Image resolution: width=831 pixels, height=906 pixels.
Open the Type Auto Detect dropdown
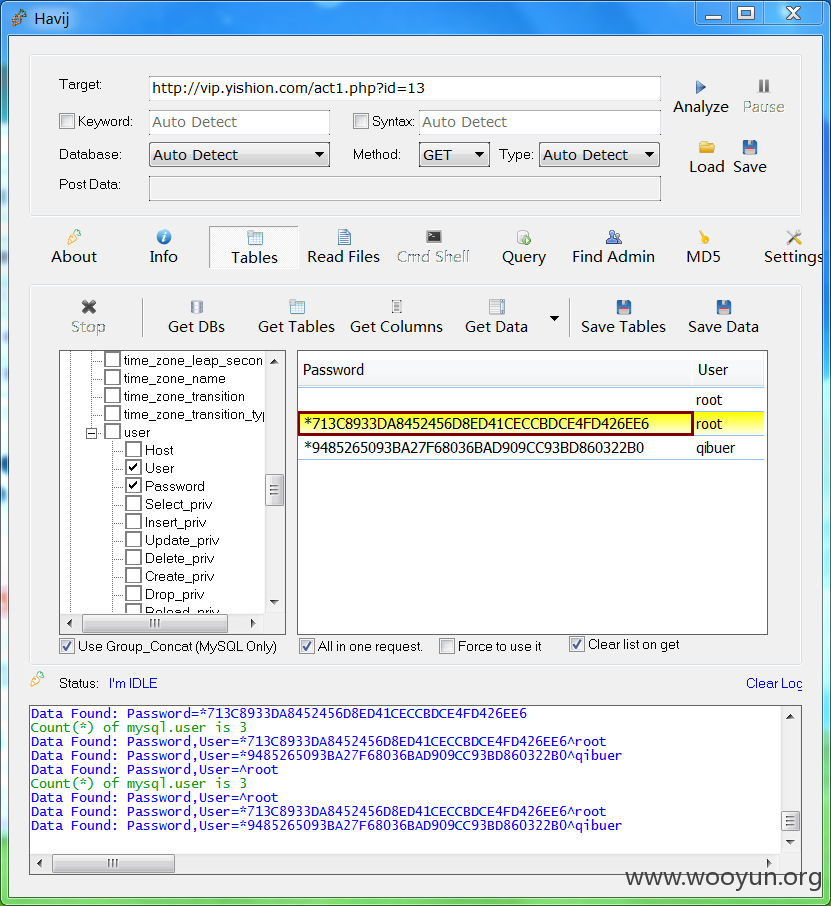coord(599,155)
